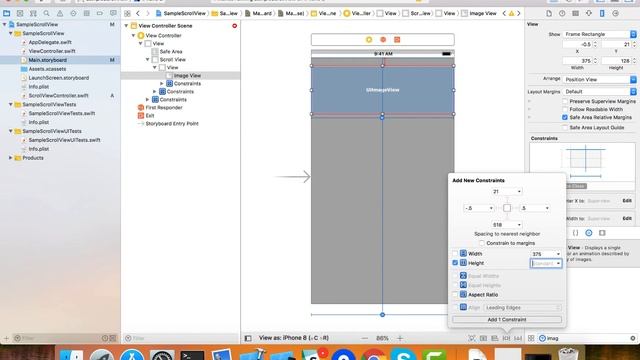This screenshot has height=360, width=640.
Task: Click SampleScrollView in the jump bar
Action: (181, 13)
